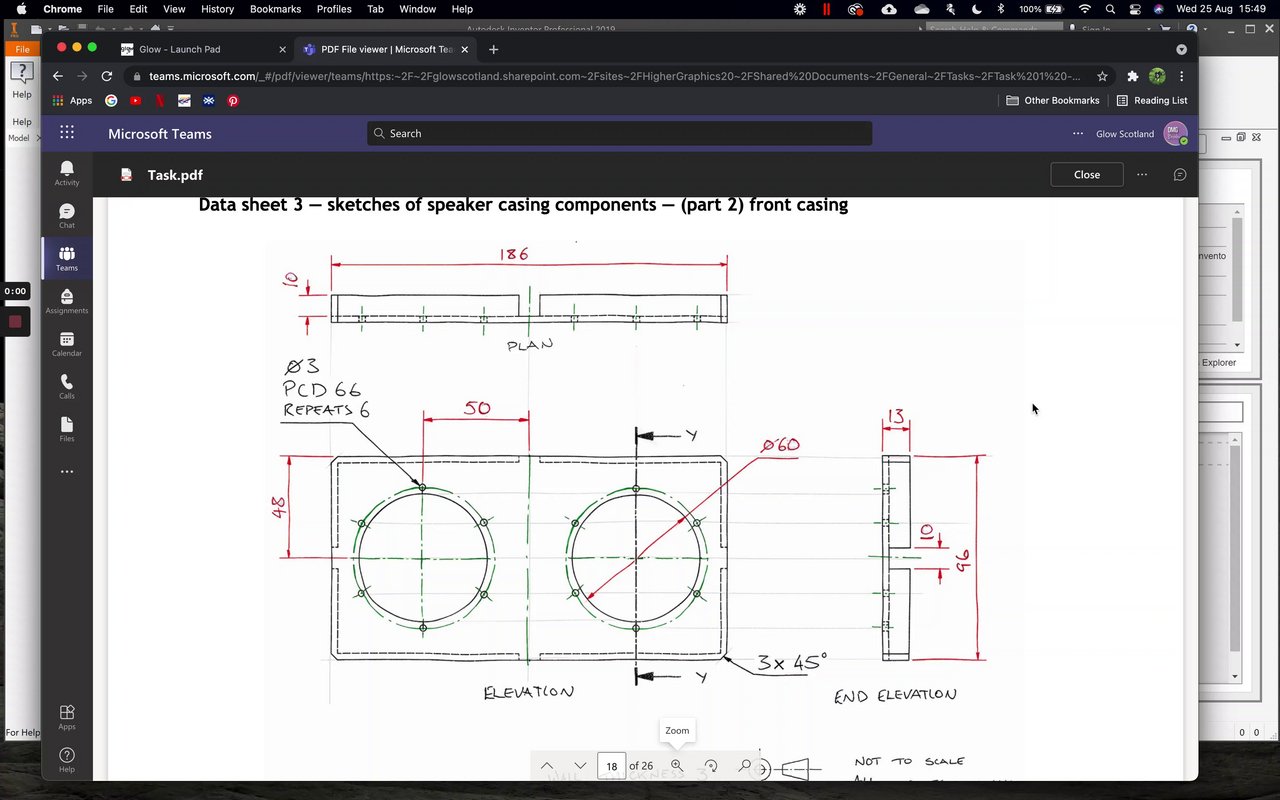Open Calendar in the Teams sidebar
The width and height of the screenshot is (1280, 800).
(x=67, y=344)
